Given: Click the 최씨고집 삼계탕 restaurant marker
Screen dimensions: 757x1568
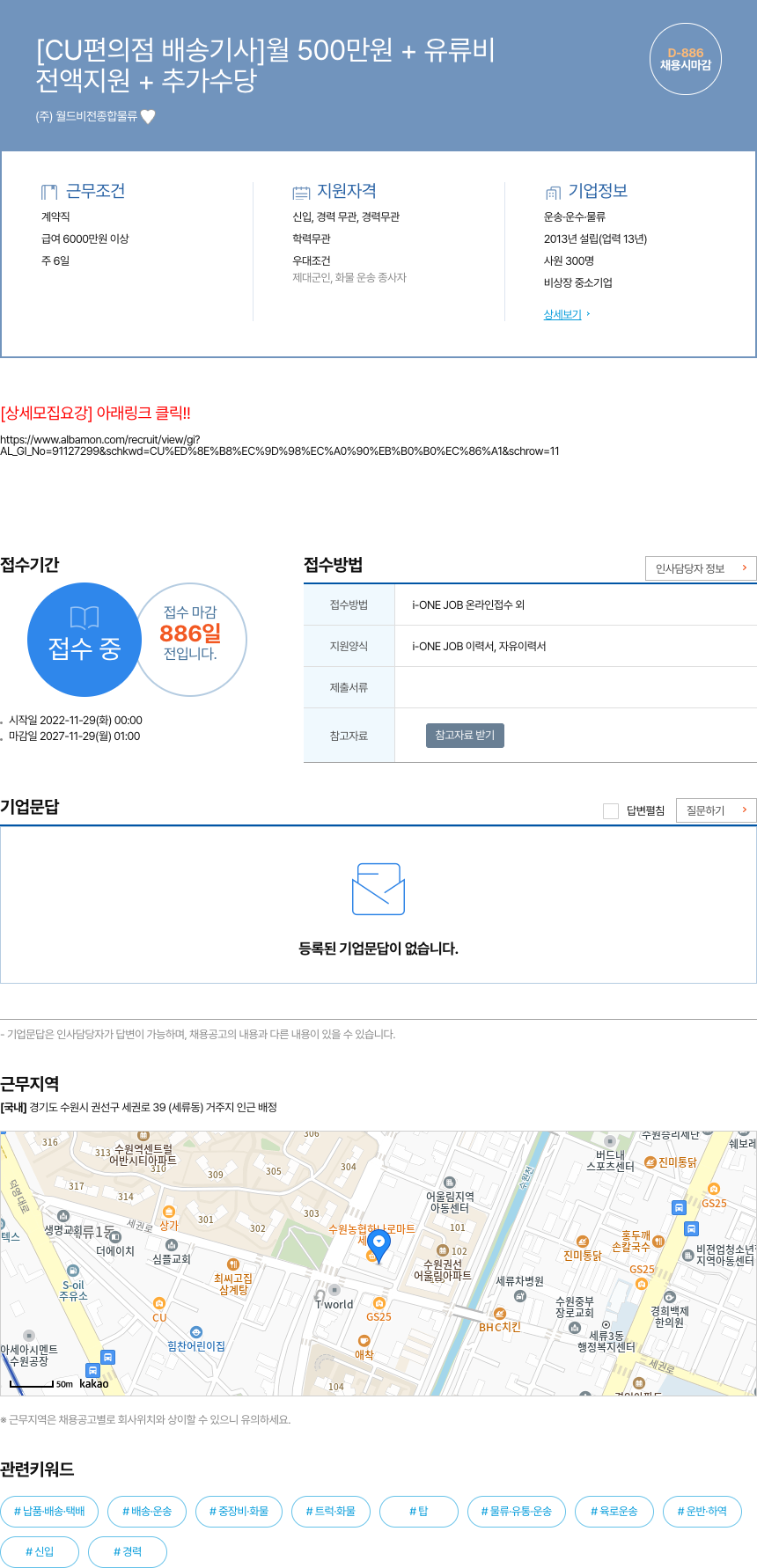Looking at the screenshot, I should pos(233,1264).
